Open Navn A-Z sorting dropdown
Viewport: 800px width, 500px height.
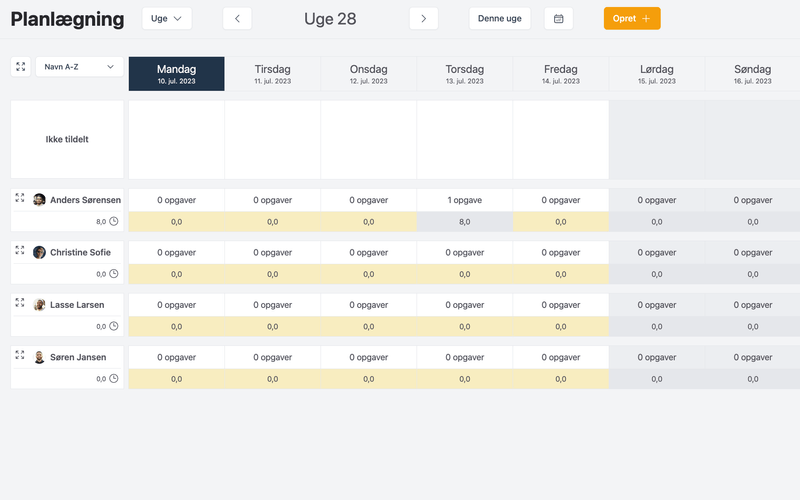coord(79,66)
